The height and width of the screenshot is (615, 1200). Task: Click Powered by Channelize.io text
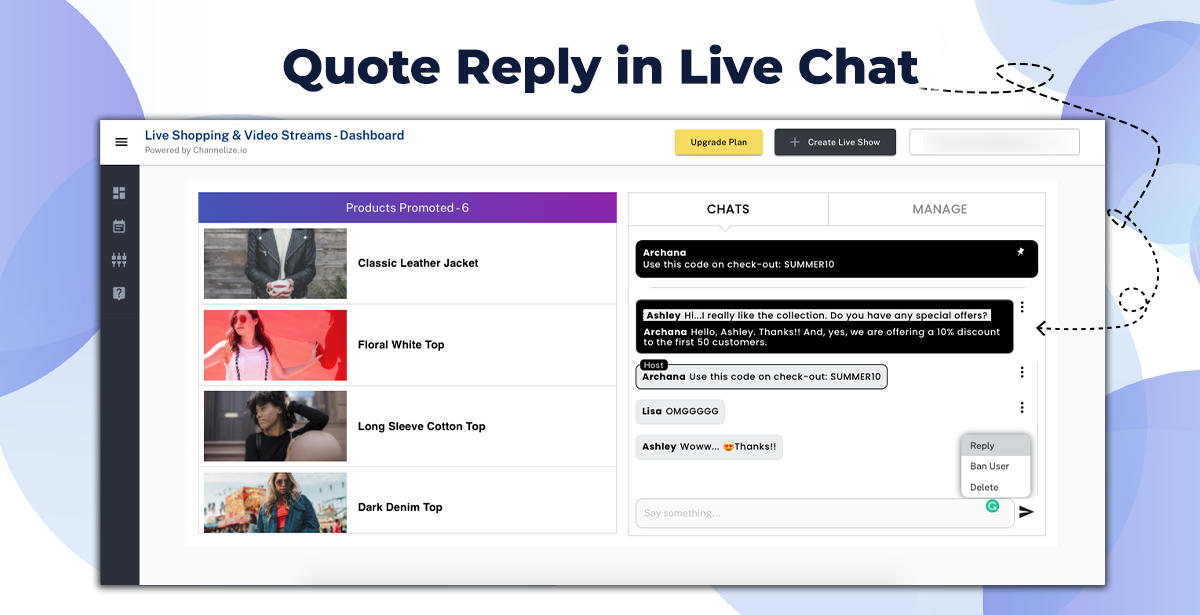point(195,151)
